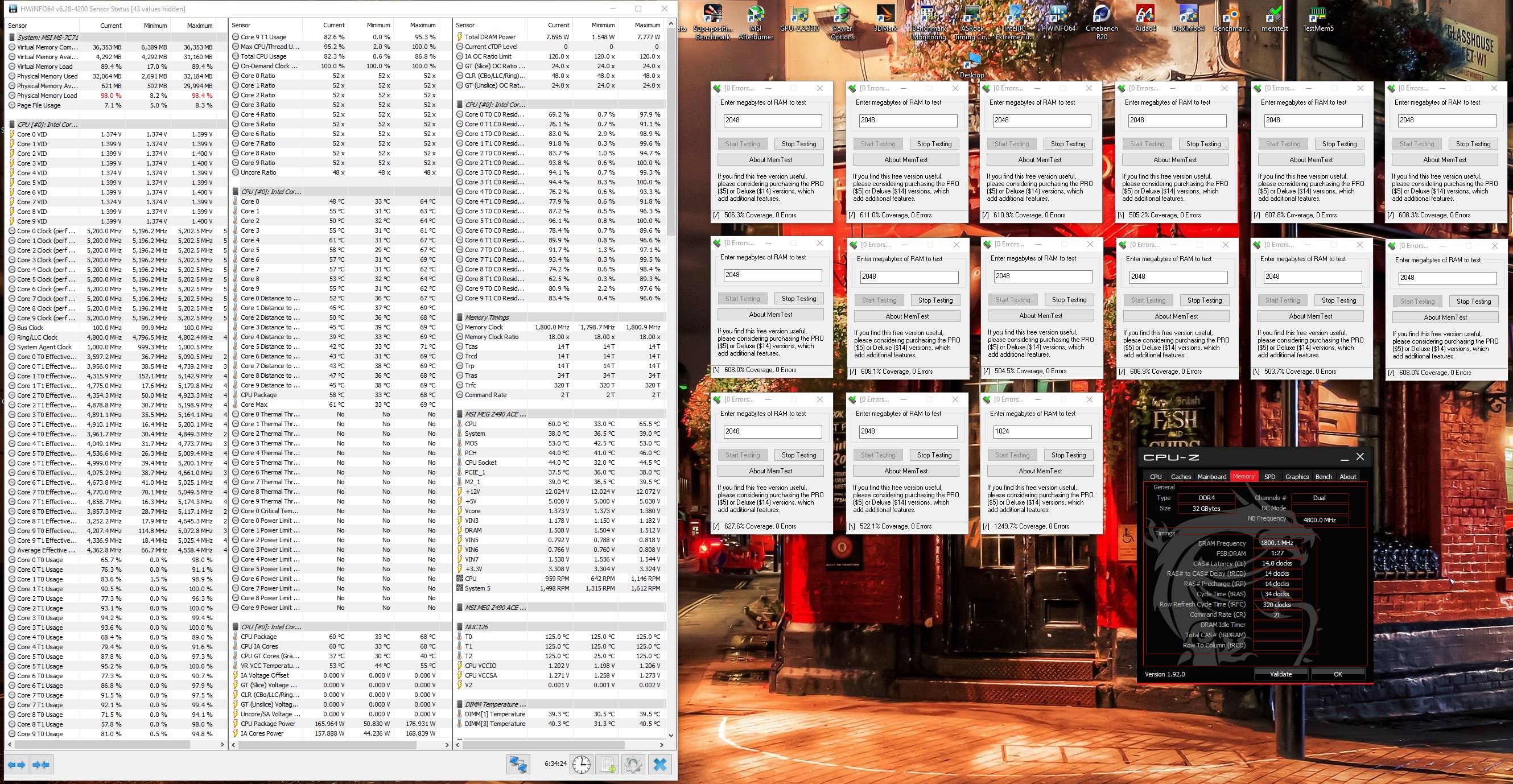Screen dimensions: 1513x784
Task: Click the Validate button in CPU-Z
Action: click(1280, 674)
